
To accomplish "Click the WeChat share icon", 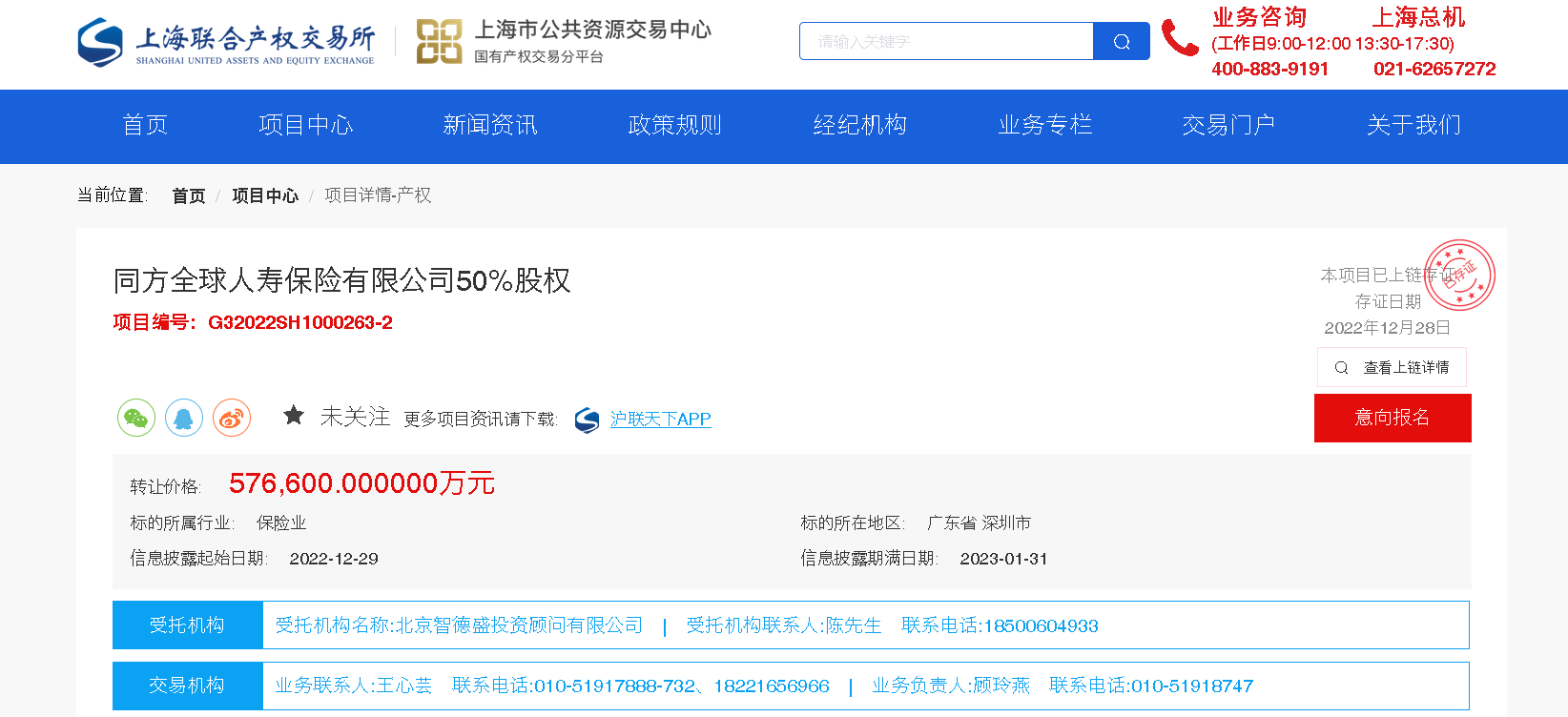I will [136, 418].
